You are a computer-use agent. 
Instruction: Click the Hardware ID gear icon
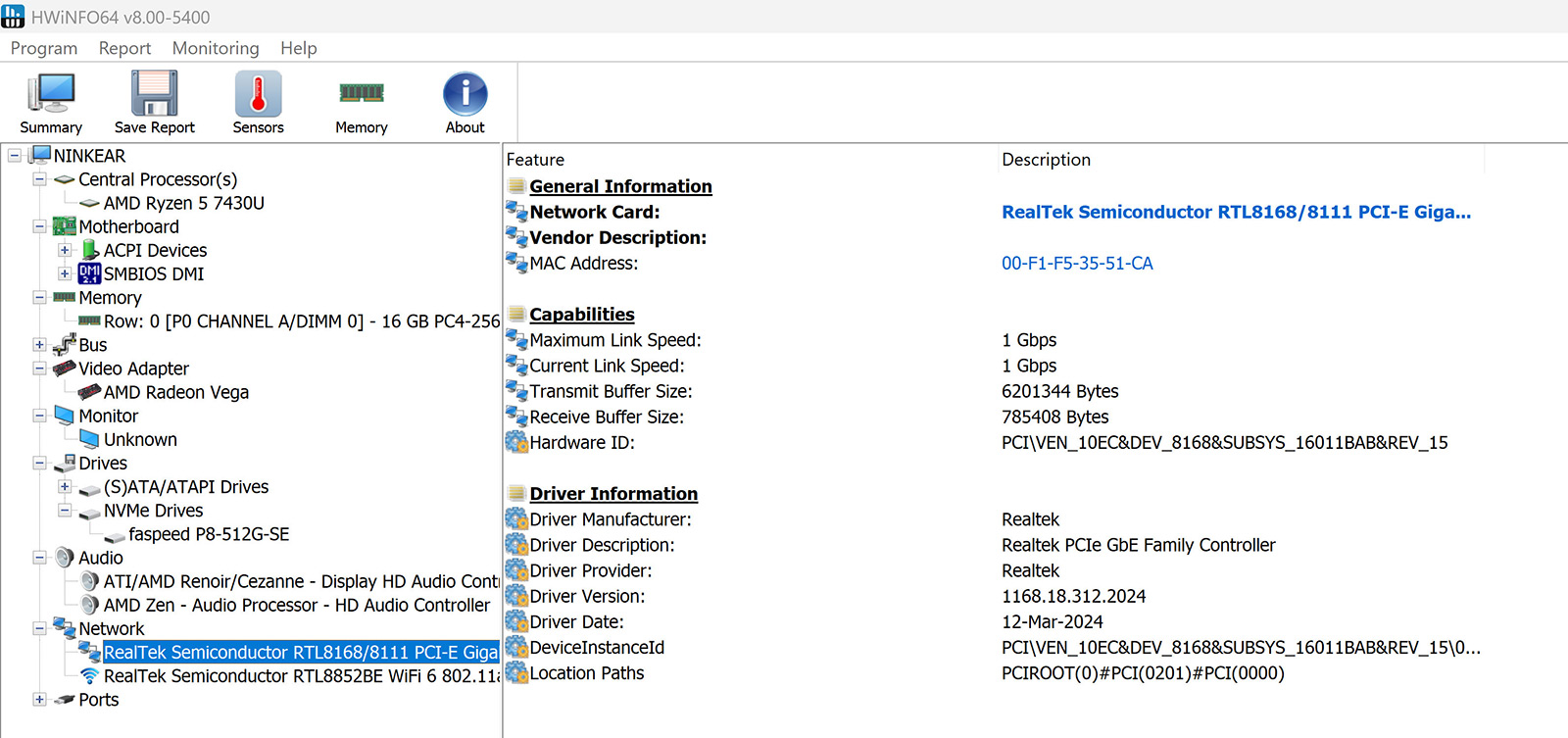(x=516, y=442)
